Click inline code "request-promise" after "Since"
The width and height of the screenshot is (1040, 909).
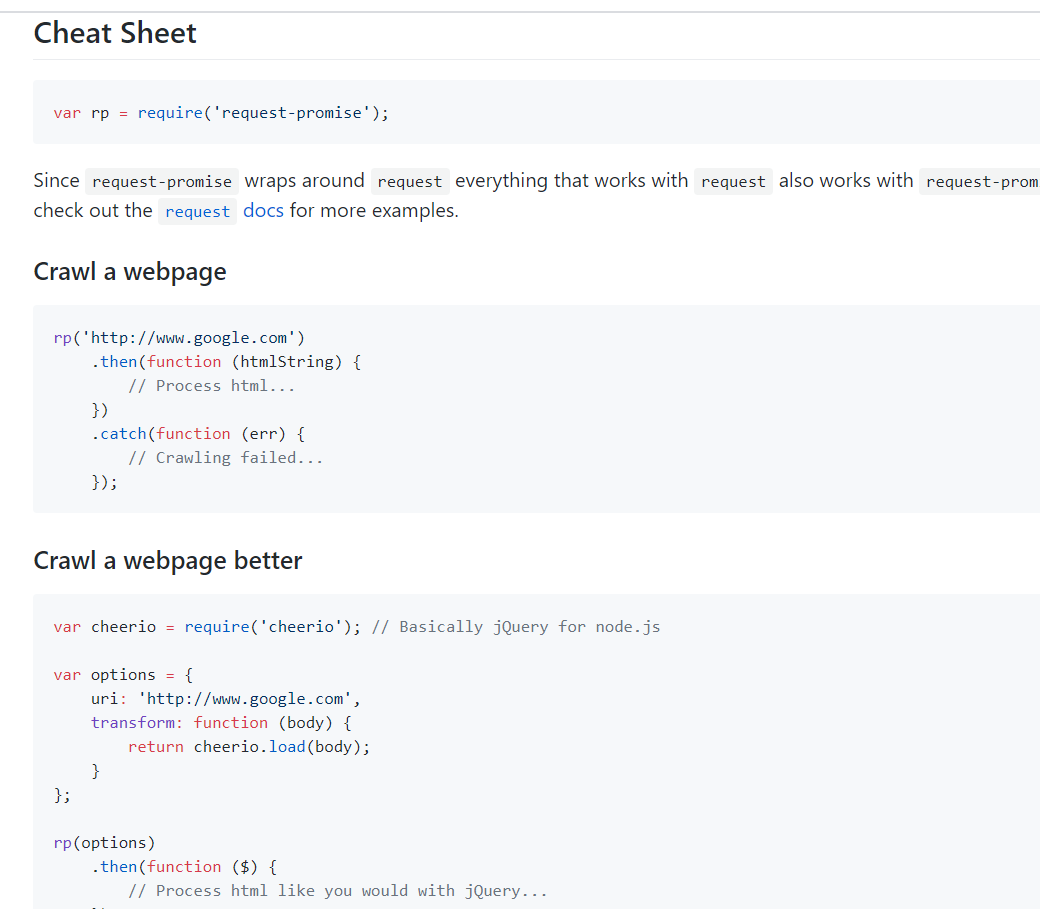point(162,182)
